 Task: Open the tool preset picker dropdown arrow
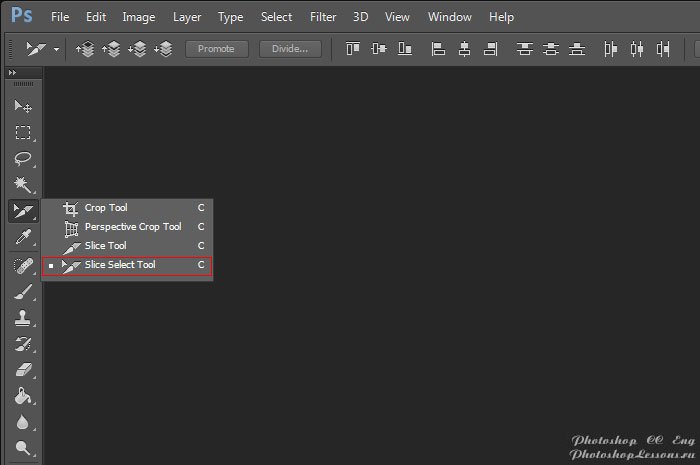click(x=56, y=49)
